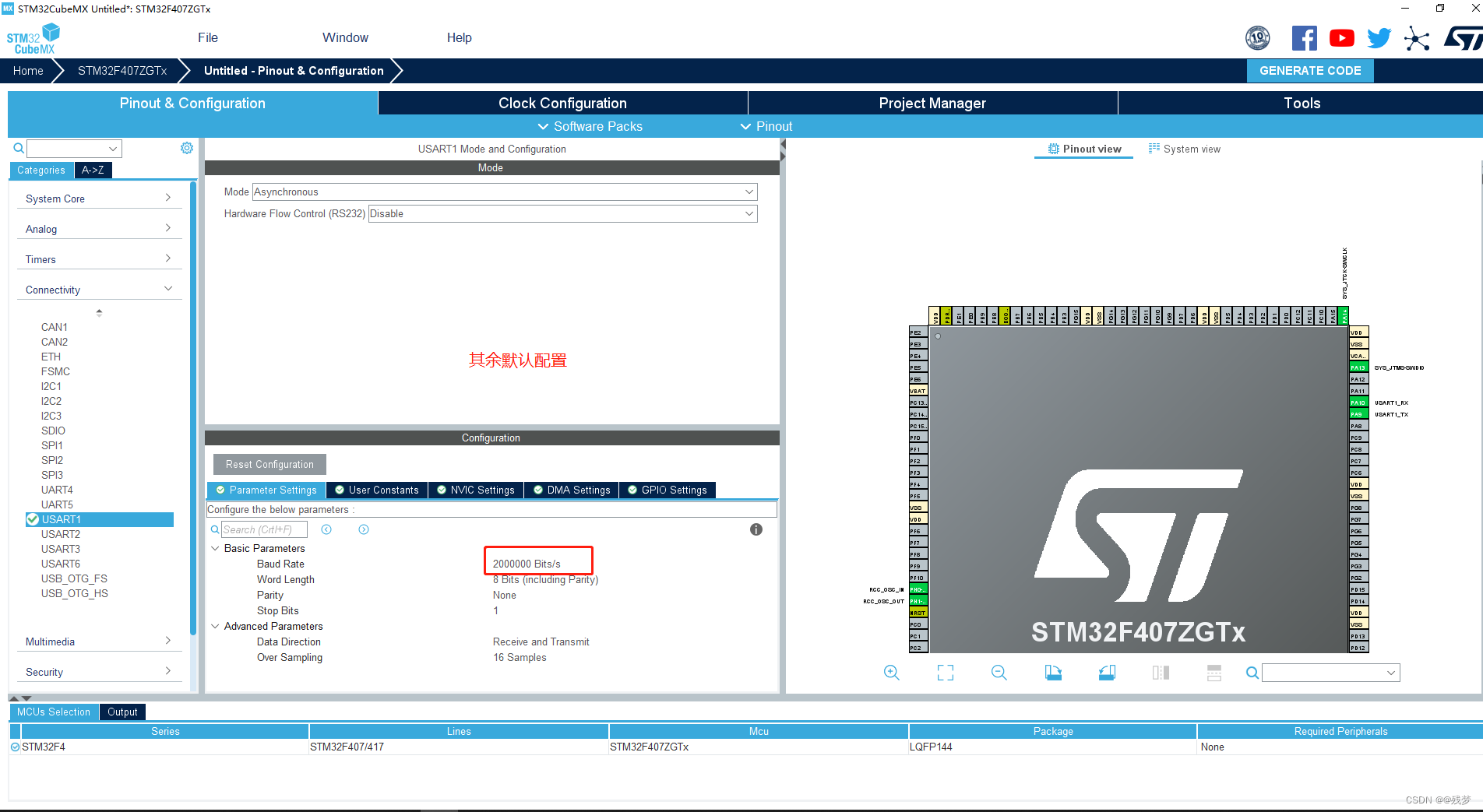Viewport: 1483px width, 812px height.
Task: Open the YouTube icon link
Action: pos(1341,37)
